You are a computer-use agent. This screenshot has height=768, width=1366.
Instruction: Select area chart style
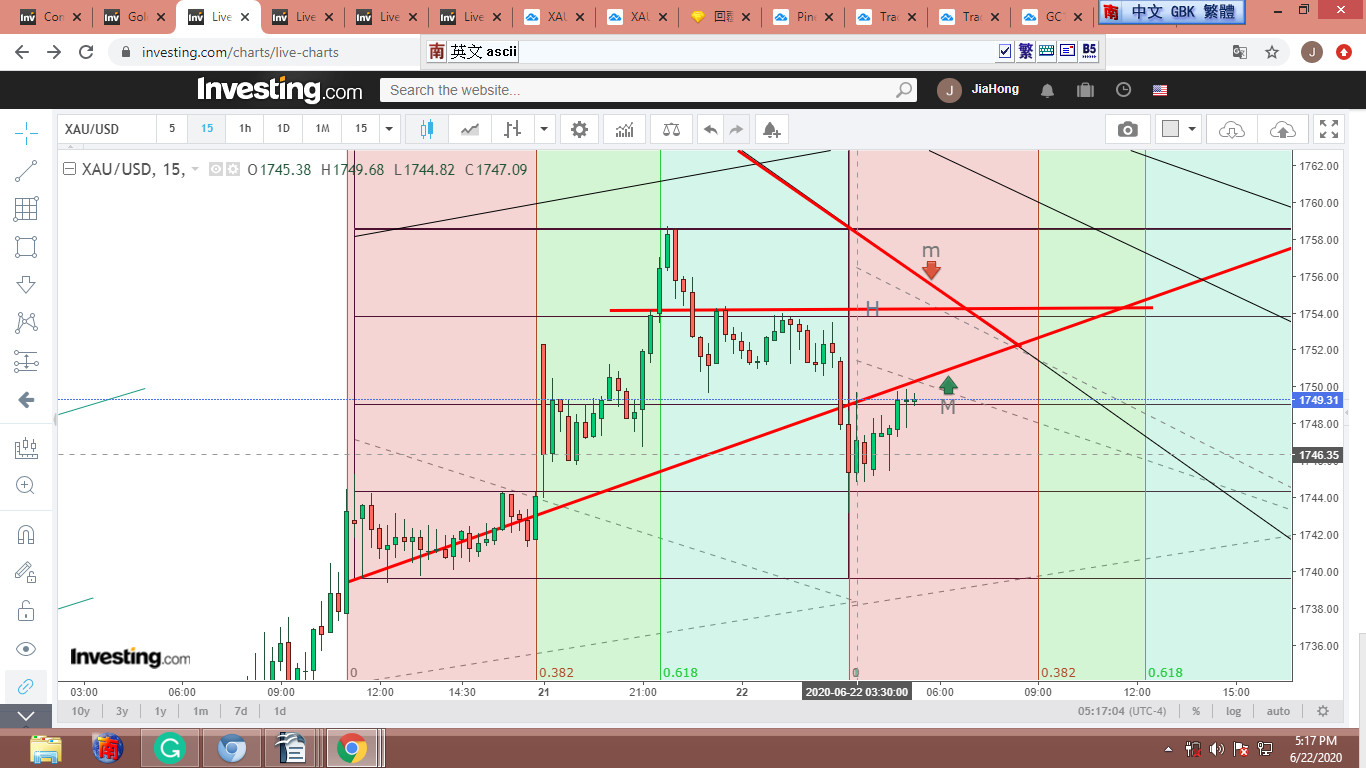tap(470, 129)
